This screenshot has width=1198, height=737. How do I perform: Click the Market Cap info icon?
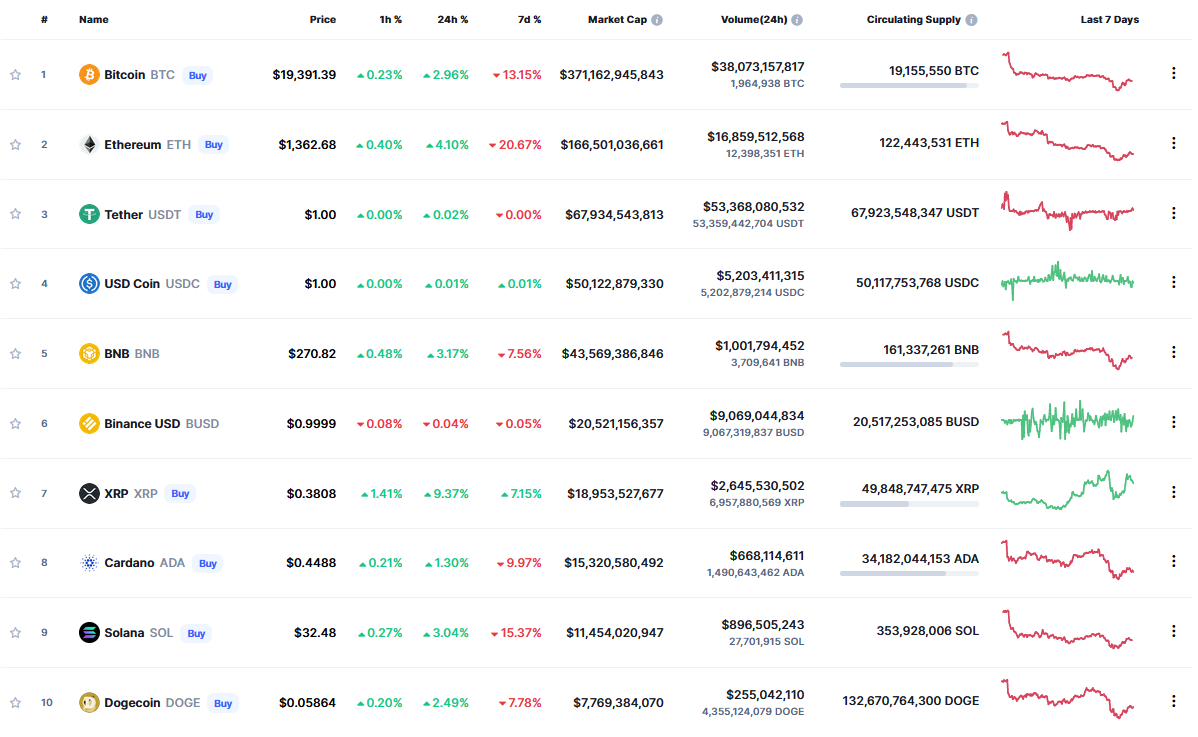[657, 20]
